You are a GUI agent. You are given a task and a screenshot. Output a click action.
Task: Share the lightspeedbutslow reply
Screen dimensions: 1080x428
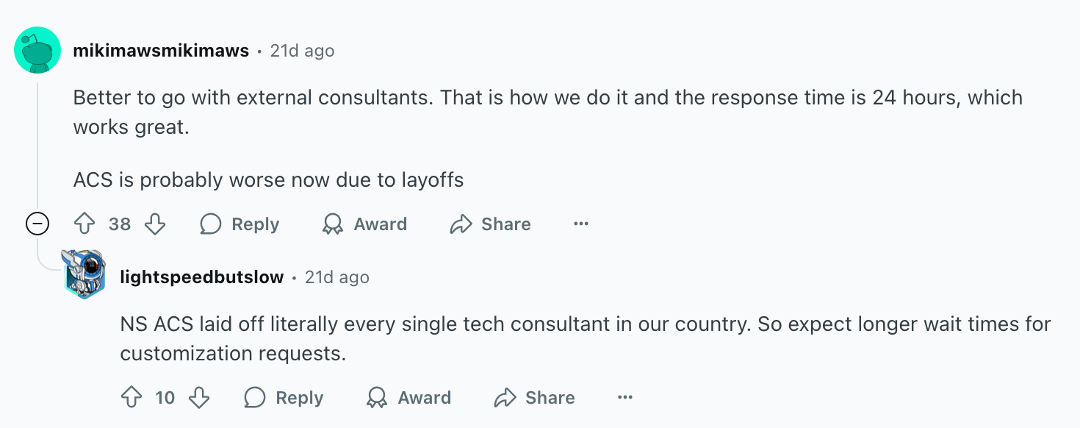(x=534, y=398)
